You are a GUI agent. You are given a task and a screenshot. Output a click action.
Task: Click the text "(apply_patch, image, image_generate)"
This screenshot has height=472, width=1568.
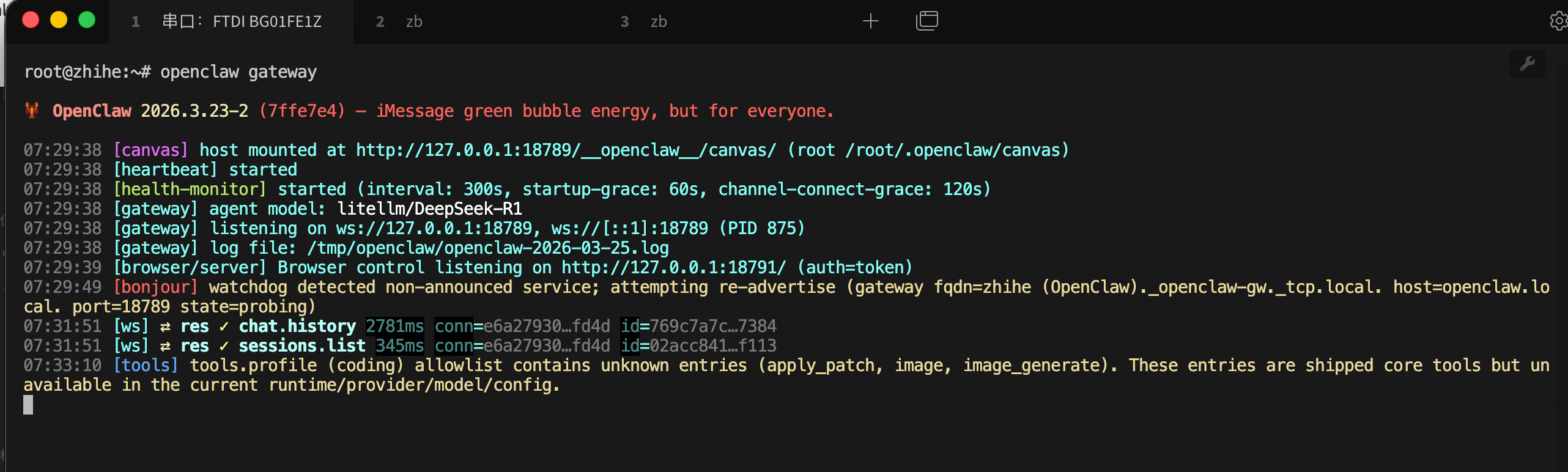pyautogui.click(x=933, y=366)
